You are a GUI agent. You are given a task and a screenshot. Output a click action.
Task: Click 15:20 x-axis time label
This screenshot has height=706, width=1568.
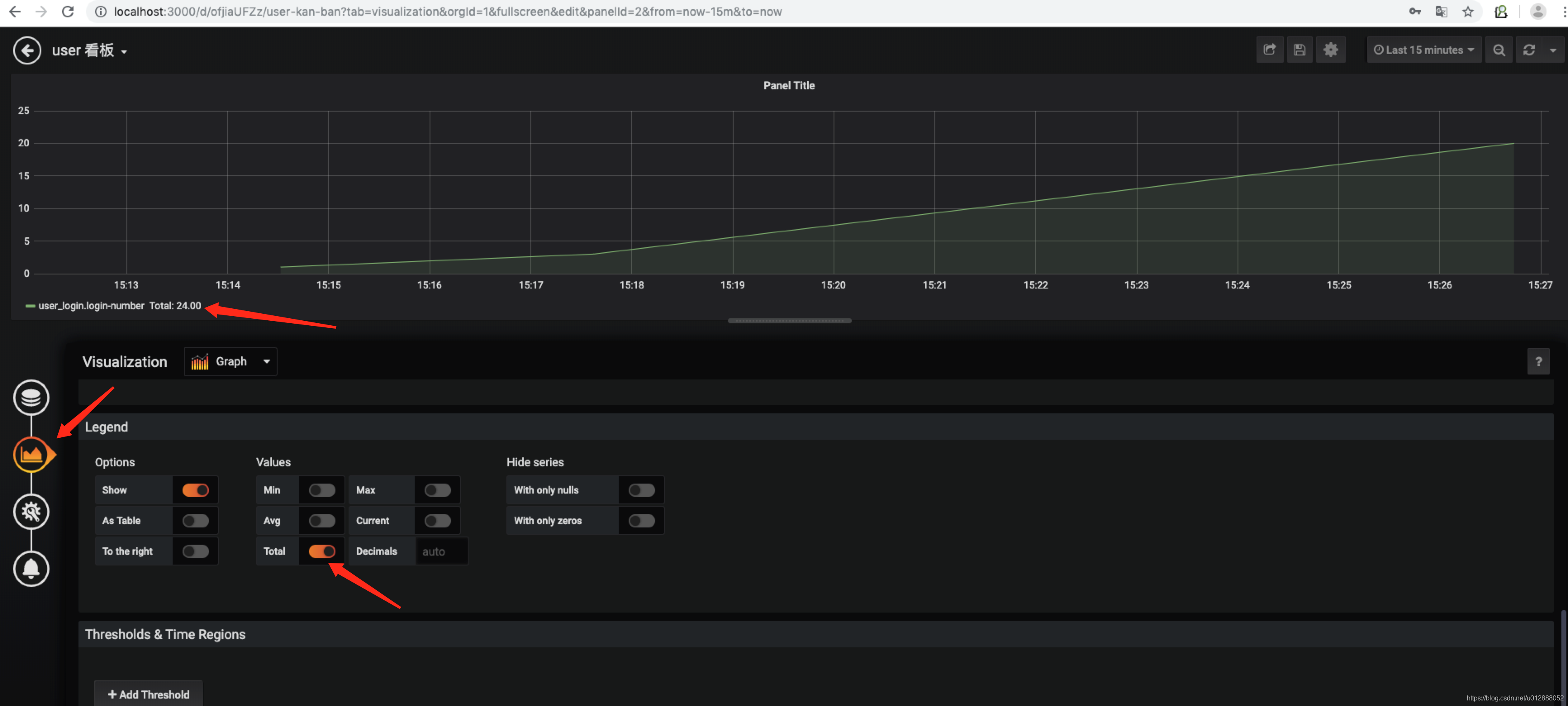coord(833,285)
